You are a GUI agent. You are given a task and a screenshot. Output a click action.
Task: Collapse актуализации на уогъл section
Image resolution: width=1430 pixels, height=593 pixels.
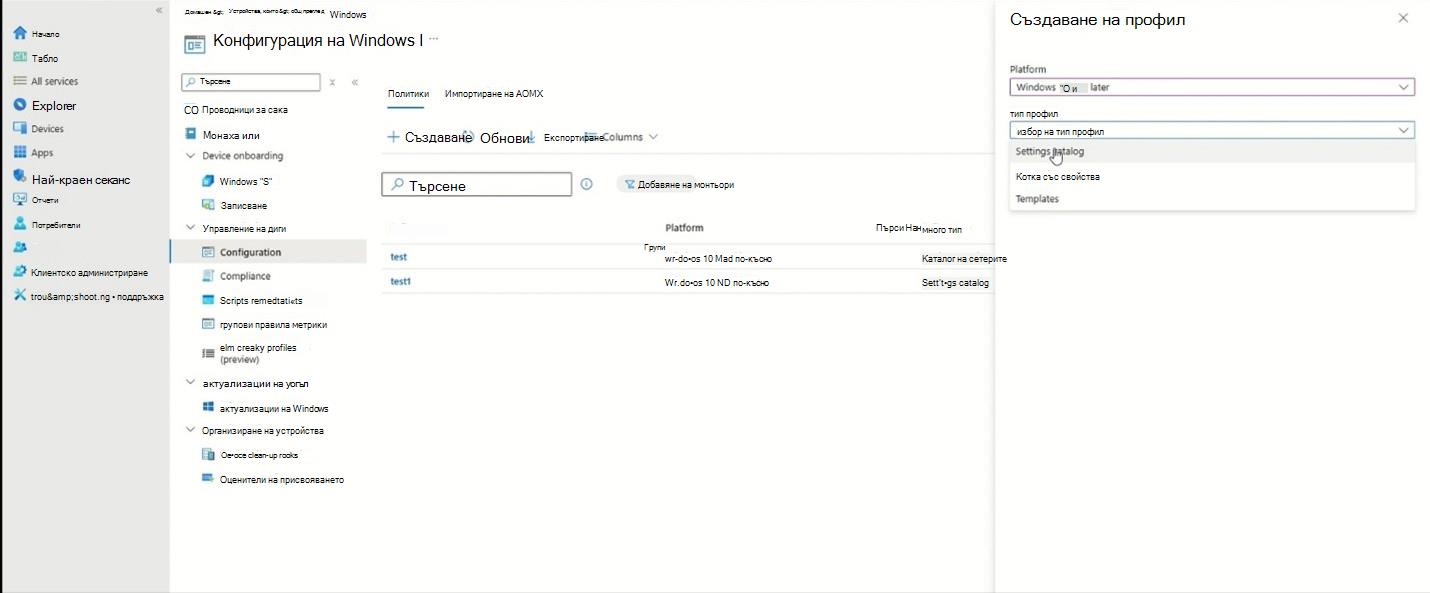[x=190, y=383]
